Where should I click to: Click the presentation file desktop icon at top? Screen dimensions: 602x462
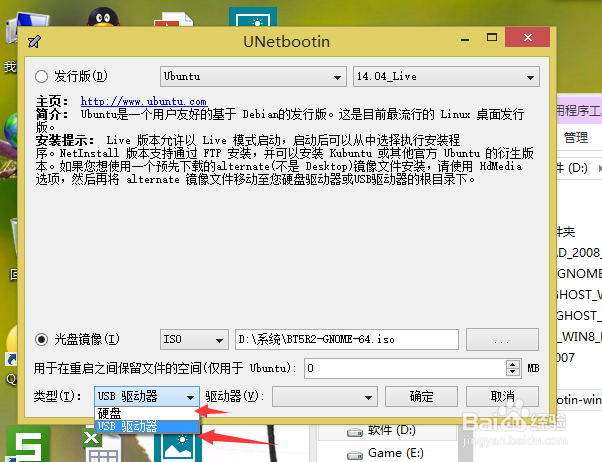(174, 19)
